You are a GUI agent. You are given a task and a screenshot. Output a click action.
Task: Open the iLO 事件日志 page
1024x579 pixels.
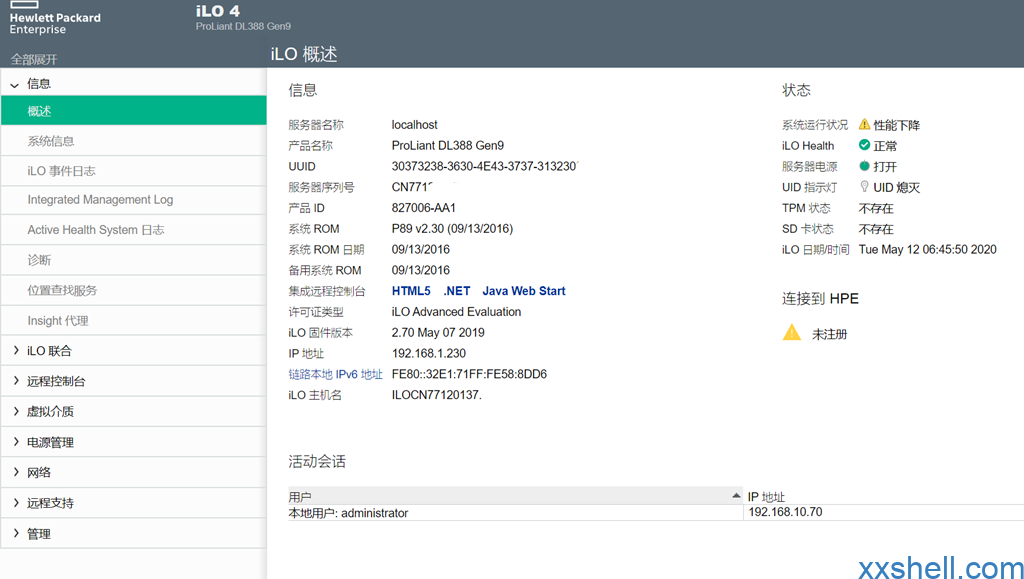pyautogui.click(x=133, y=170)
